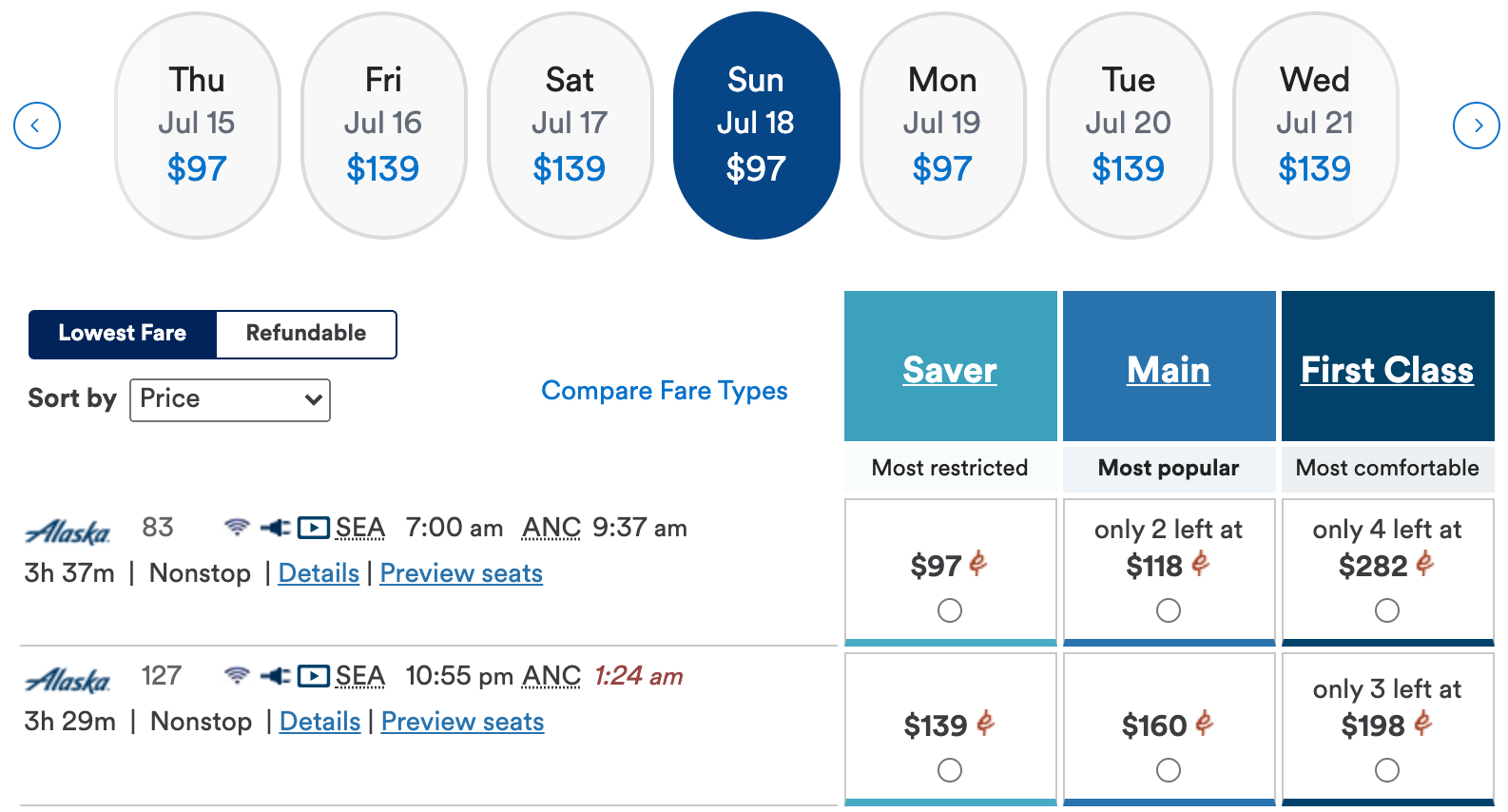The width and height of the screenshot is (1508, 812).
Task: Show next dates with right arrow
Action: pyautogui.click(x=1477, y=126)
